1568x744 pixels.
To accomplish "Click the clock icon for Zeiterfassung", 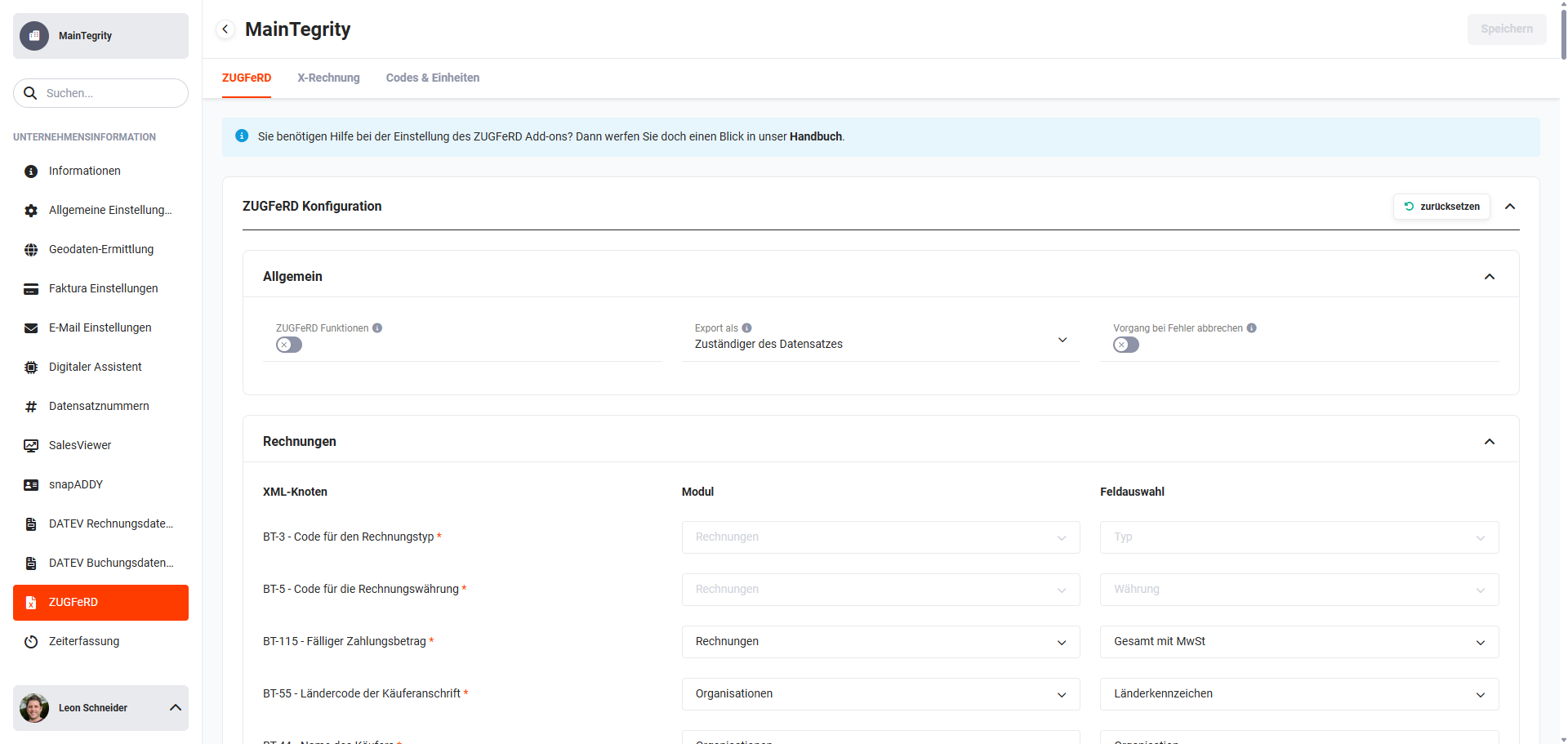I will (31, 642).
